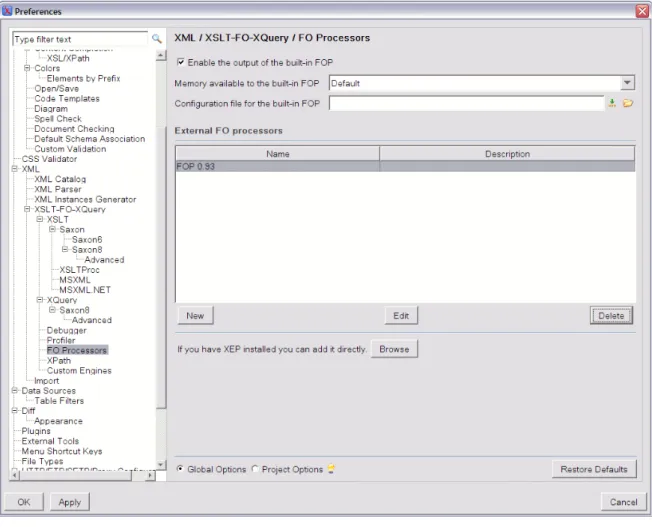This screenshot has height=527, width=652.
Task: Toggle Enable the output of the built-in FOP
Action: click(181, 62)
